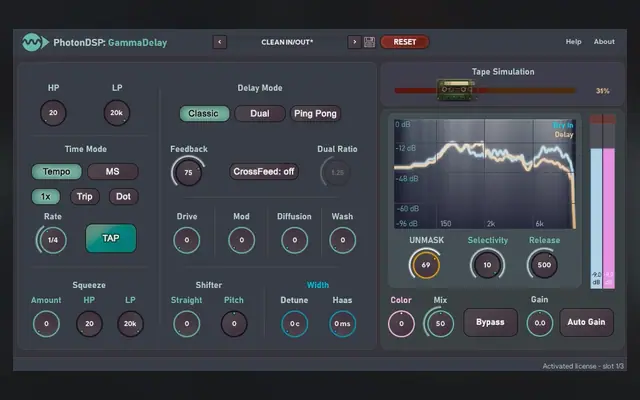
Task: Select Ping Pong delay mode
Action: pyautogui.click(x=315, y=113)
